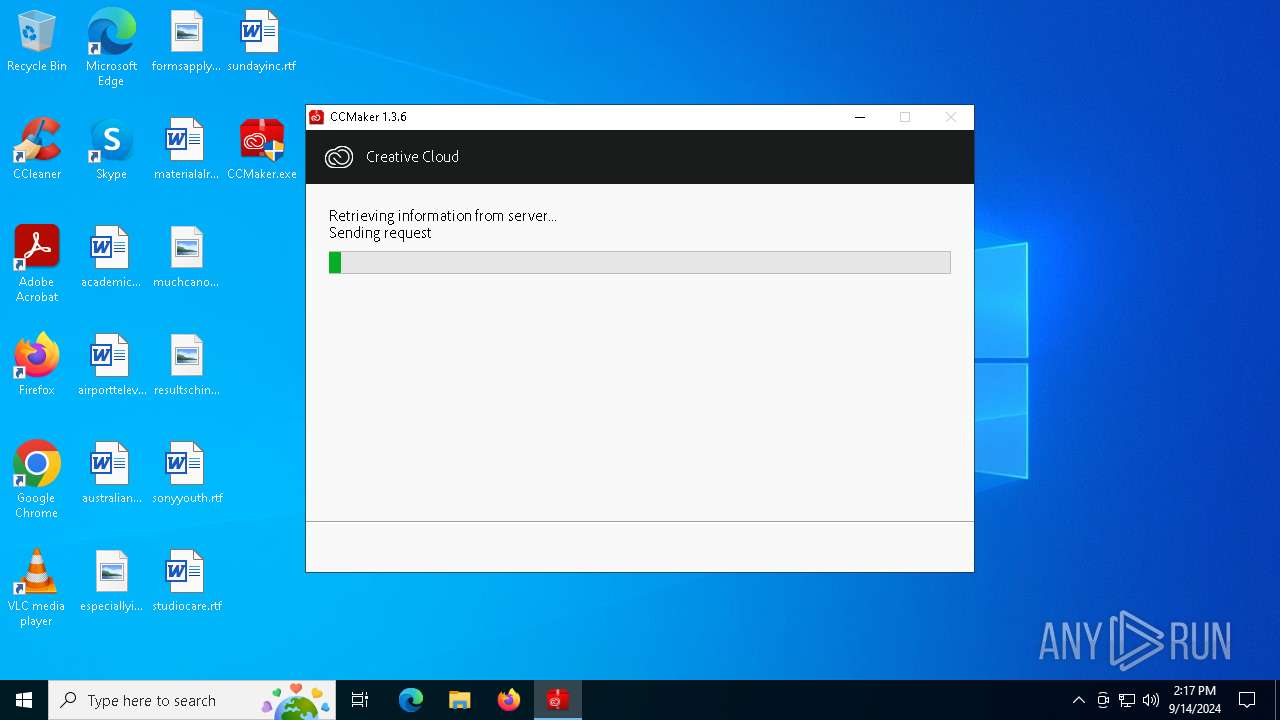Screen dimensions: 1280x720
Task: Click the 'Creative Cloud' header label
Action: [x=412, y=157]
